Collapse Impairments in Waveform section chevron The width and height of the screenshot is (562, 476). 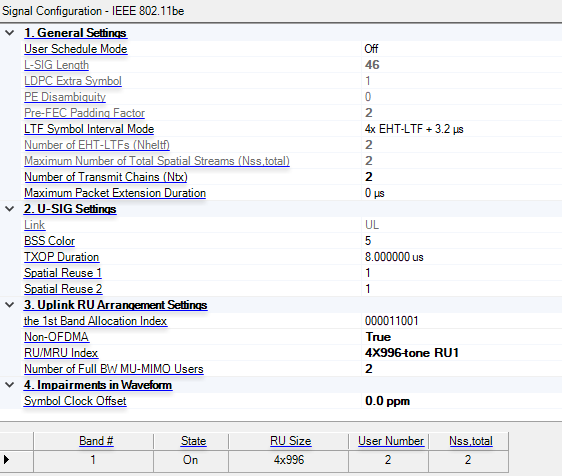(x=10, y=385)
